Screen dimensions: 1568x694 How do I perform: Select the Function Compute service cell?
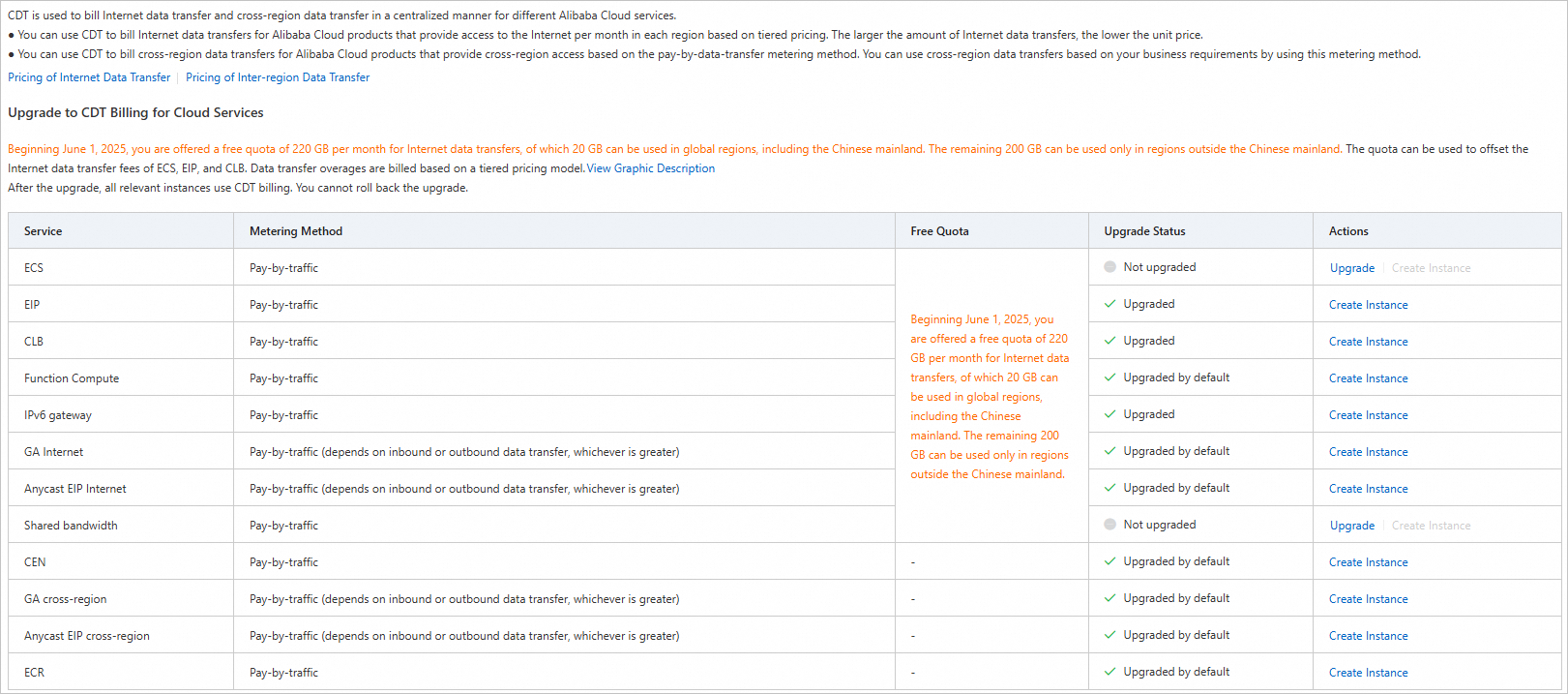[121, 378]
